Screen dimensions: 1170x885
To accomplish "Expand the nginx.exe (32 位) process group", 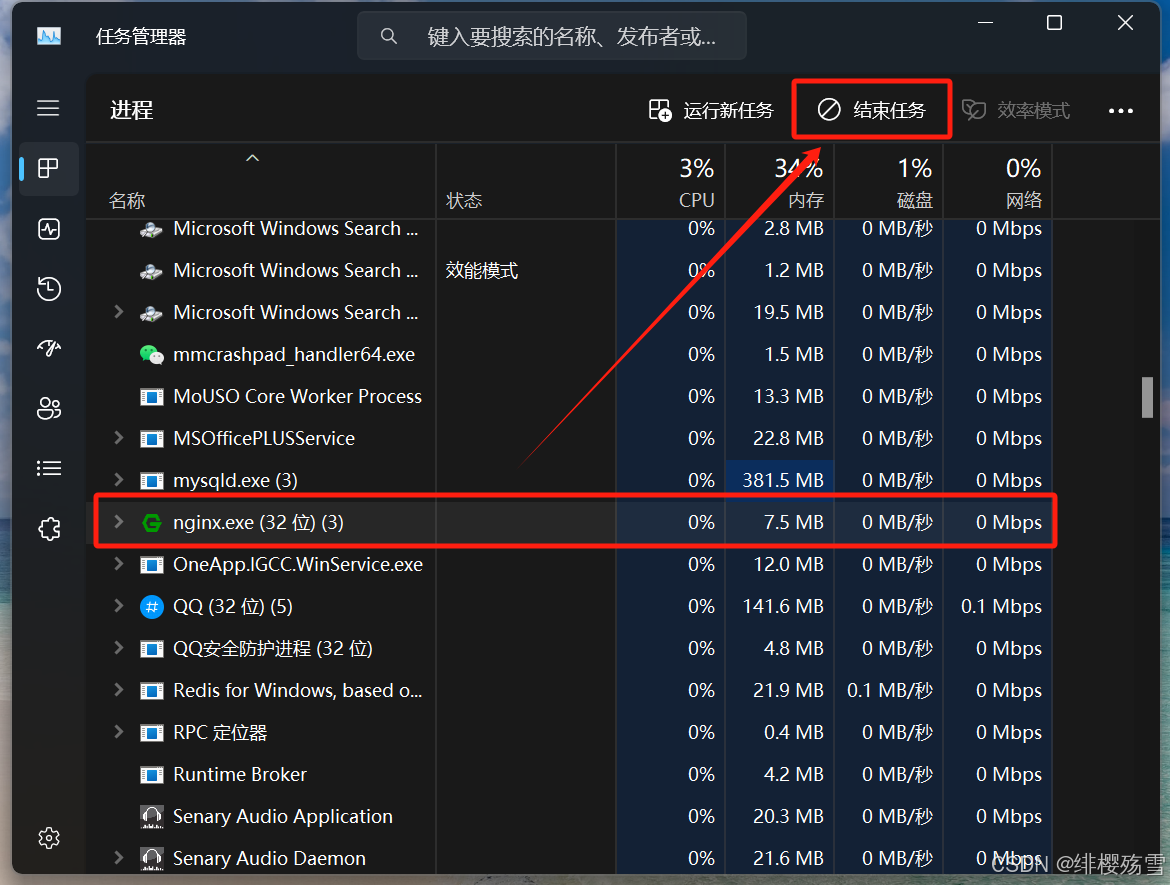I will coord(119,522).
